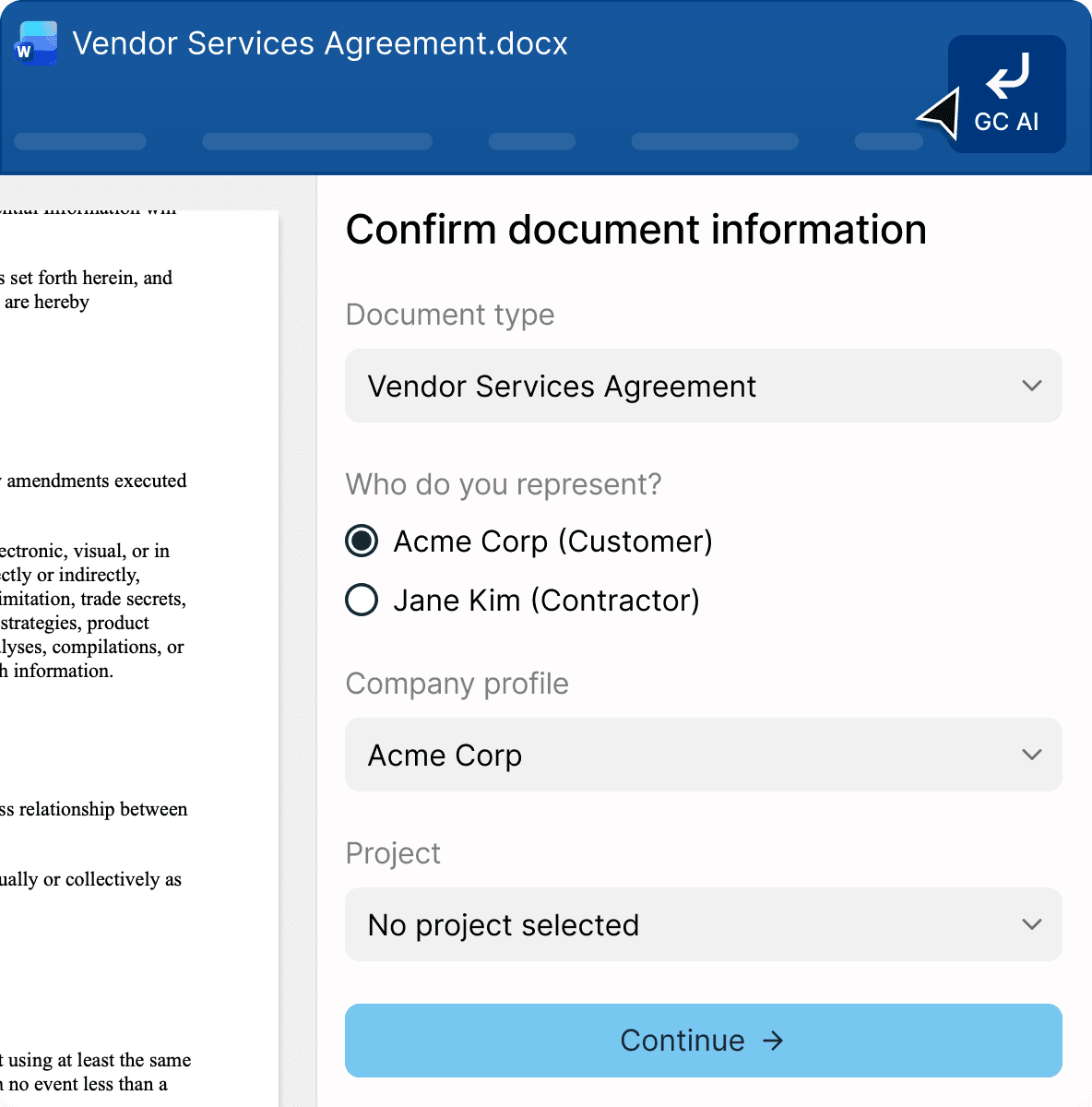Open the Document type dropdown
The width and height of the screenshot is (1092, 1107).
[704, 386]
